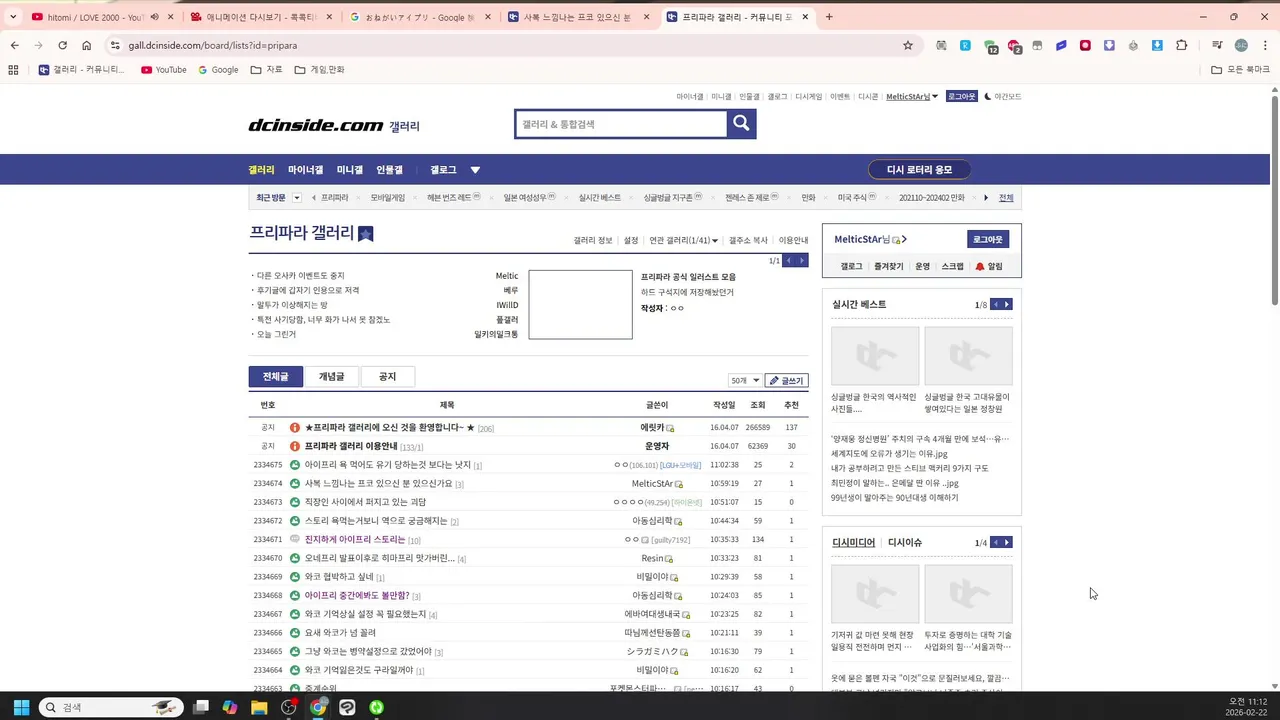This screenshot has width=1280, height=720.
Task: Select the 미니갤 nav menu
Action: 350,170
